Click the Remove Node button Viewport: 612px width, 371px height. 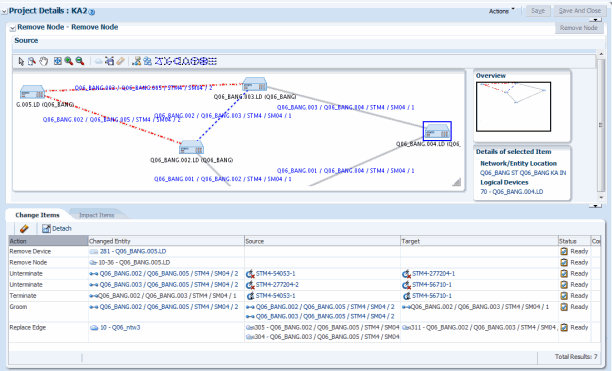[x=579, y=28]
